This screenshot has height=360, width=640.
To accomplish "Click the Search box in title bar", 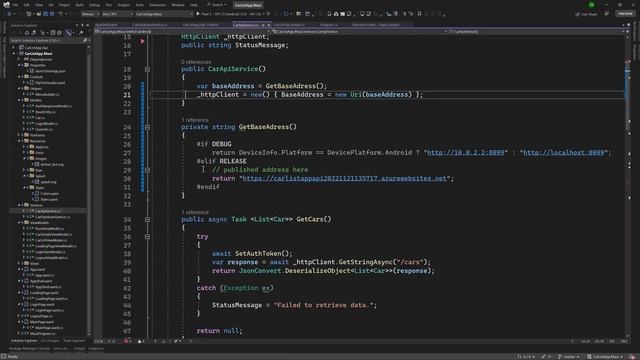I will click(216, 5).
